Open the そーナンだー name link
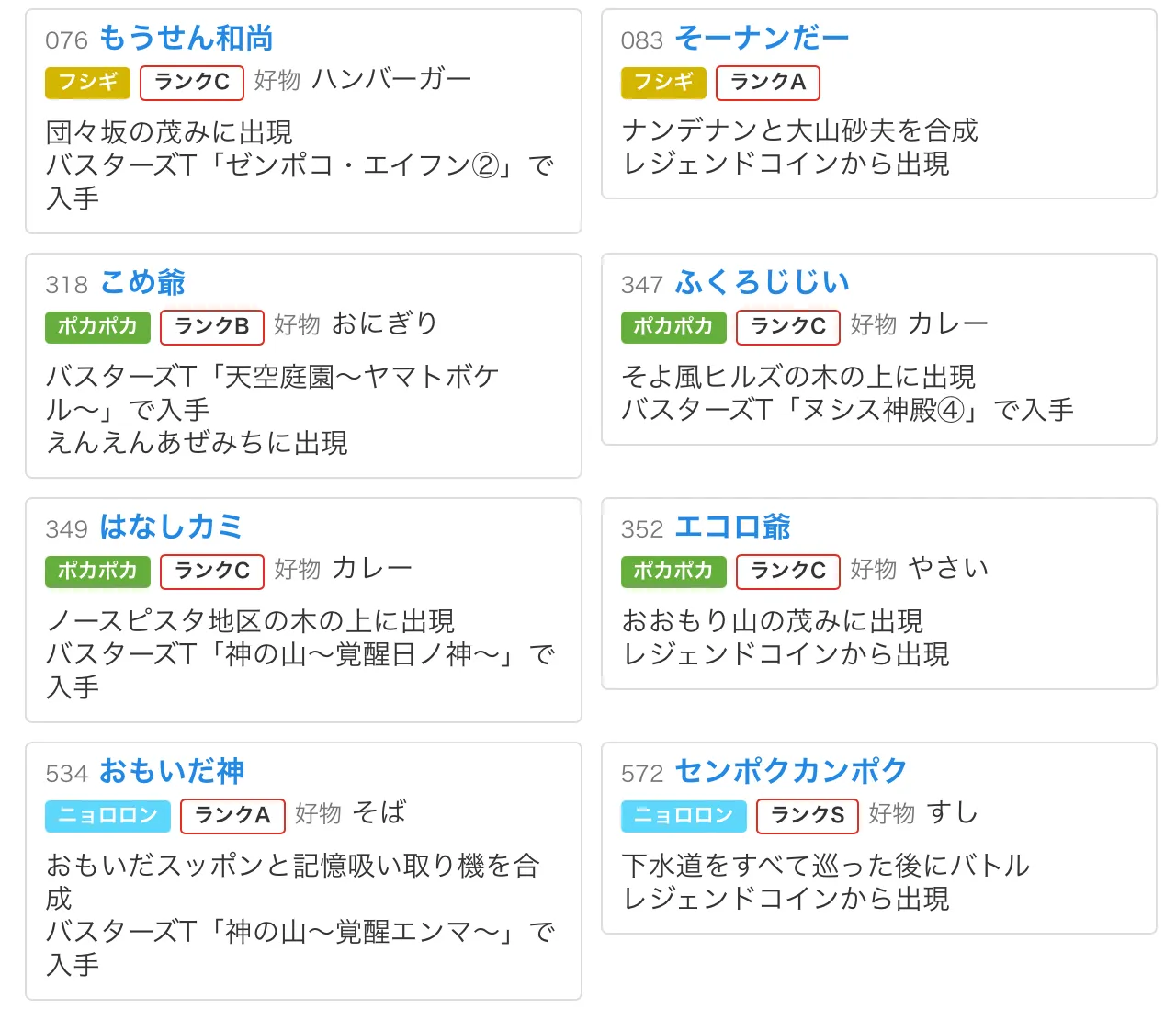Viewport: 1176px width, 1009px height. click(762, 39)
